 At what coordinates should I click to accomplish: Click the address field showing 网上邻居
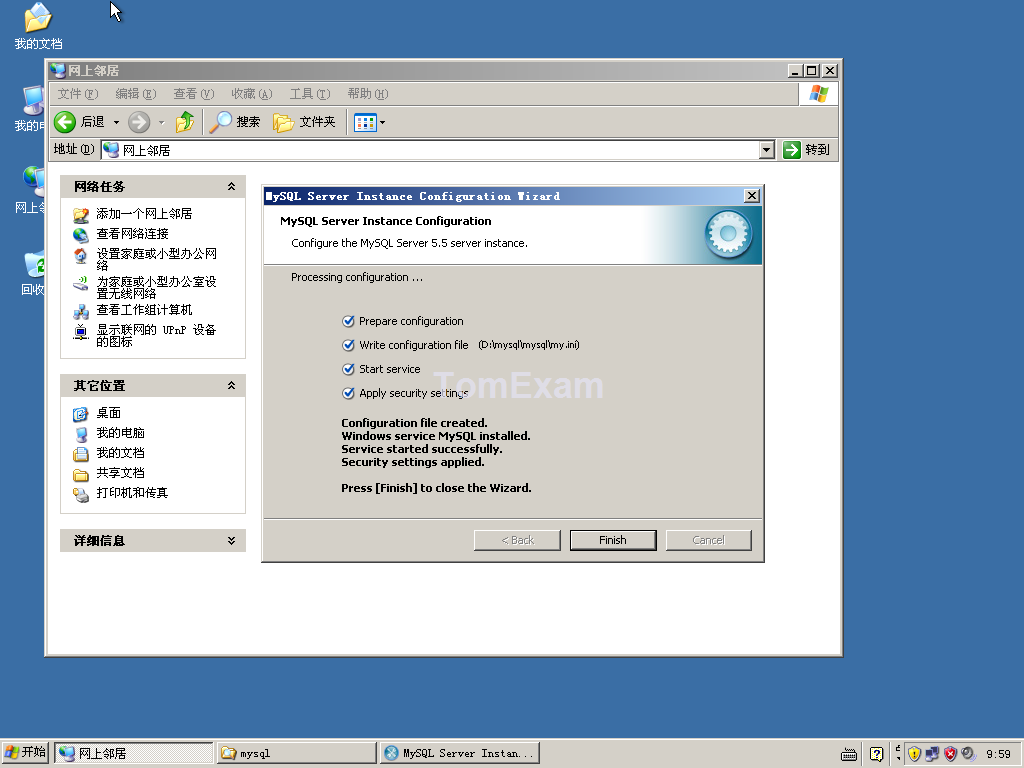coord(430,150)
